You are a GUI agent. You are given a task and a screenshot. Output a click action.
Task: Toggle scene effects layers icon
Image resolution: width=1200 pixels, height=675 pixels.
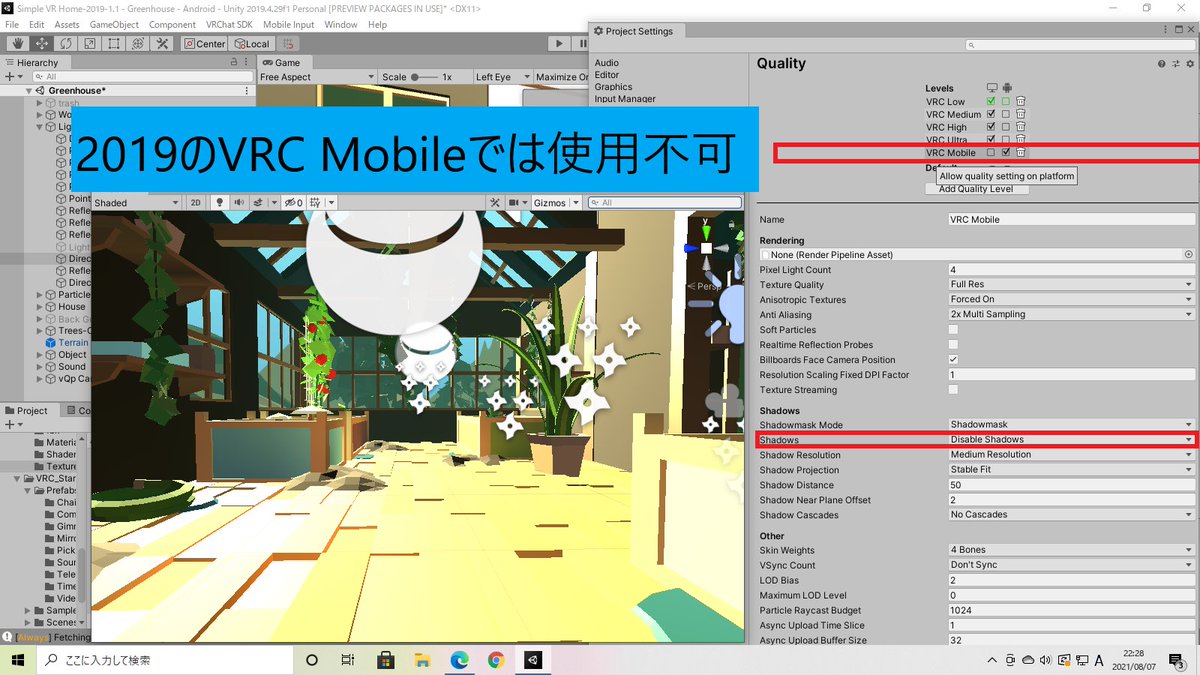(x=259, y=203)
